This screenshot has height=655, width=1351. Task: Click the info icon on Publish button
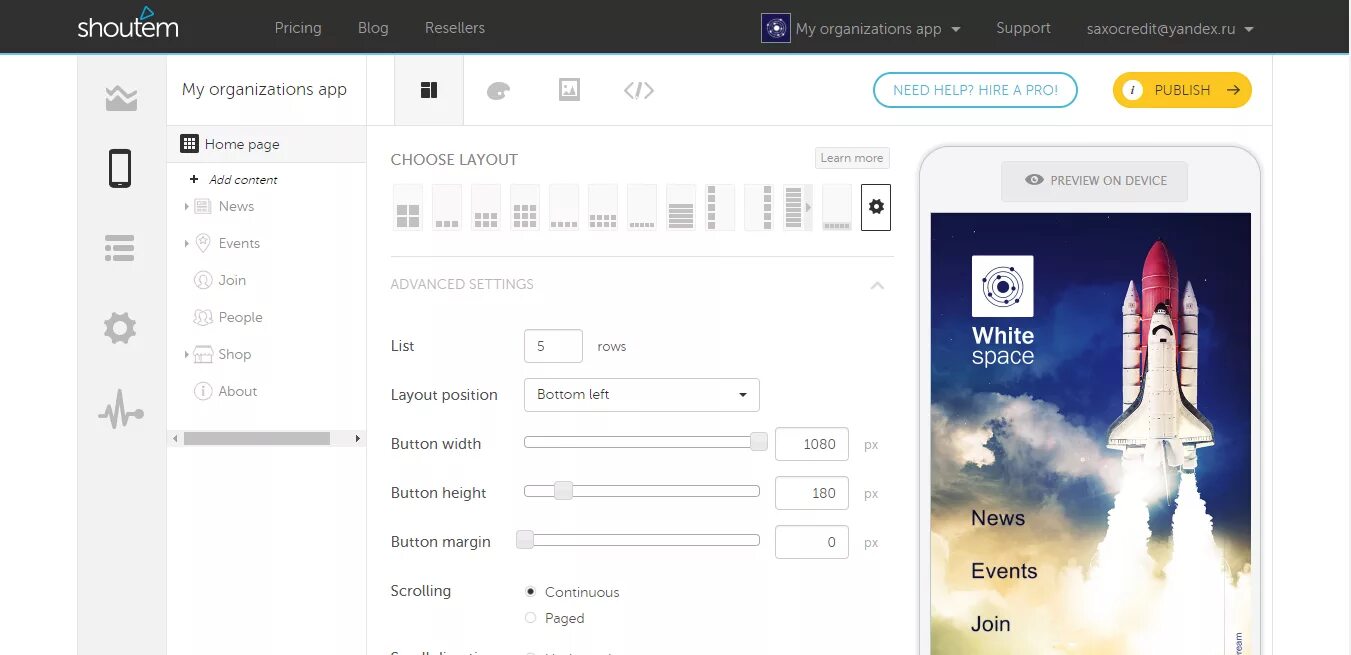pos(1133,90)
